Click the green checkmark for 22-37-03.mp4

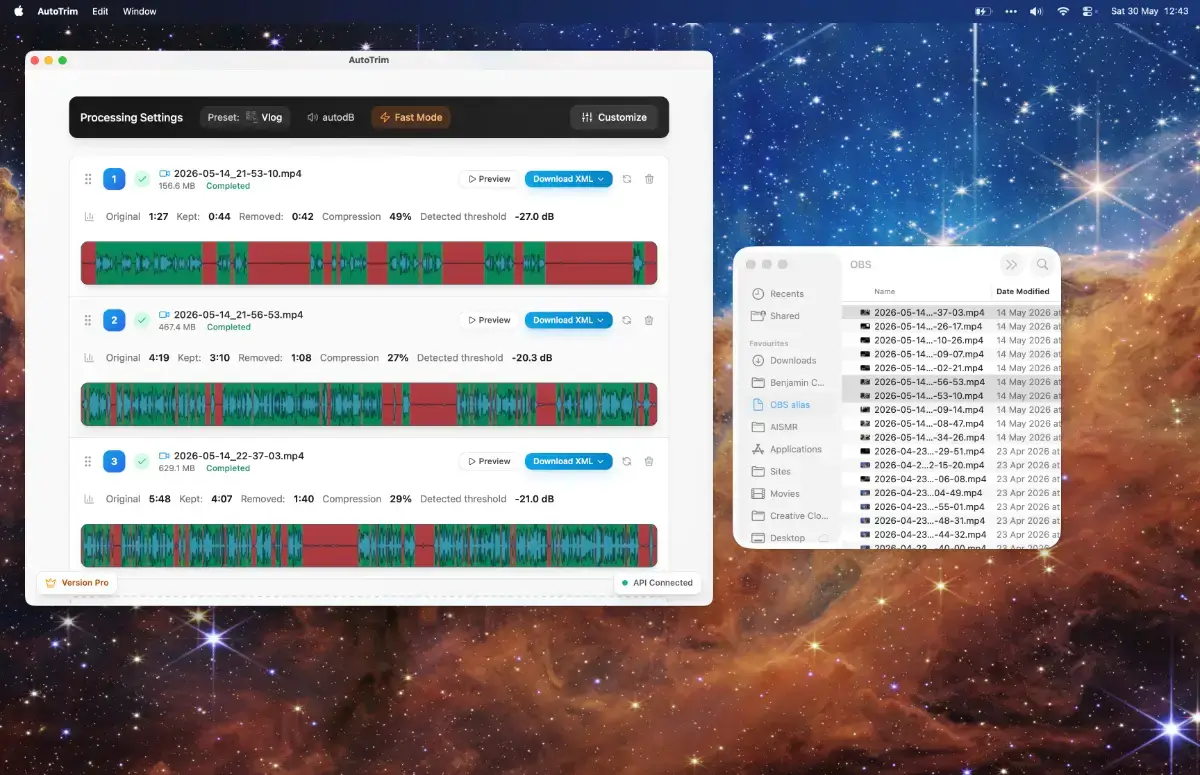[x=142, y=461]
